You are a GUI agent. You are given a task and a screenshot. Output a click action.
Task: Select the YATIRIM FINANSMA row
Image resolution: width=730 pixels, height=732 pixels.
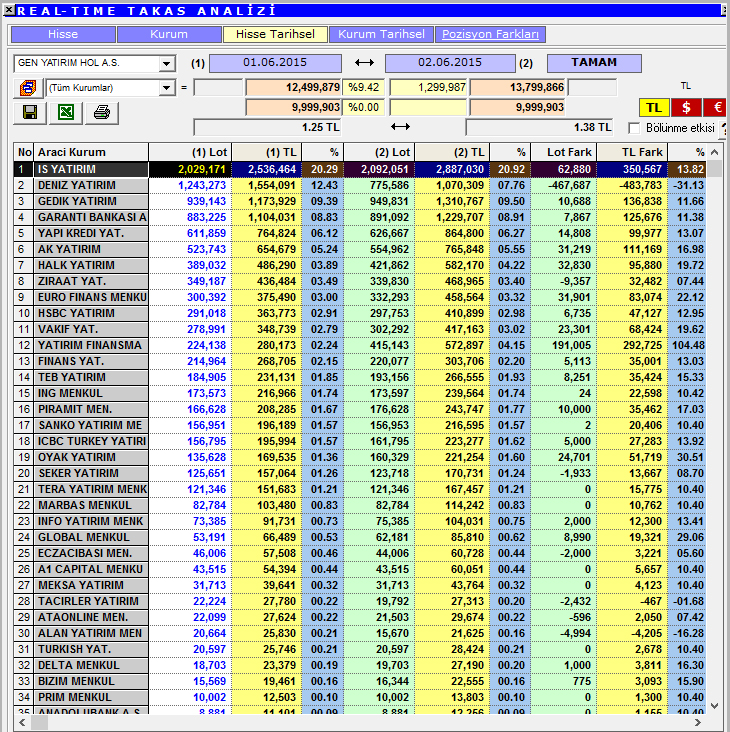click(x=360, y=345)
